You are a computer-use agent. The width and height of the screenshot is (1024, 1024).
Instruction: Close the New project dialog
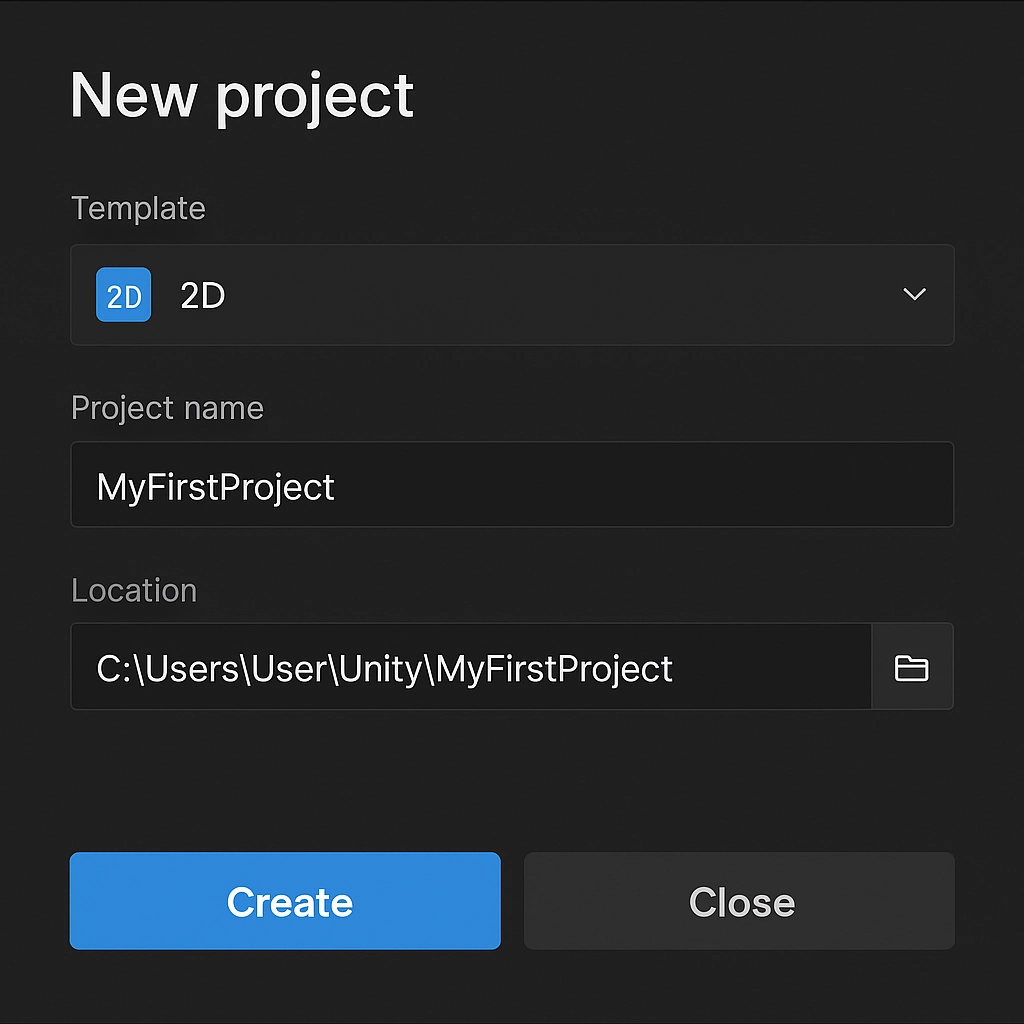coord(739,901)
